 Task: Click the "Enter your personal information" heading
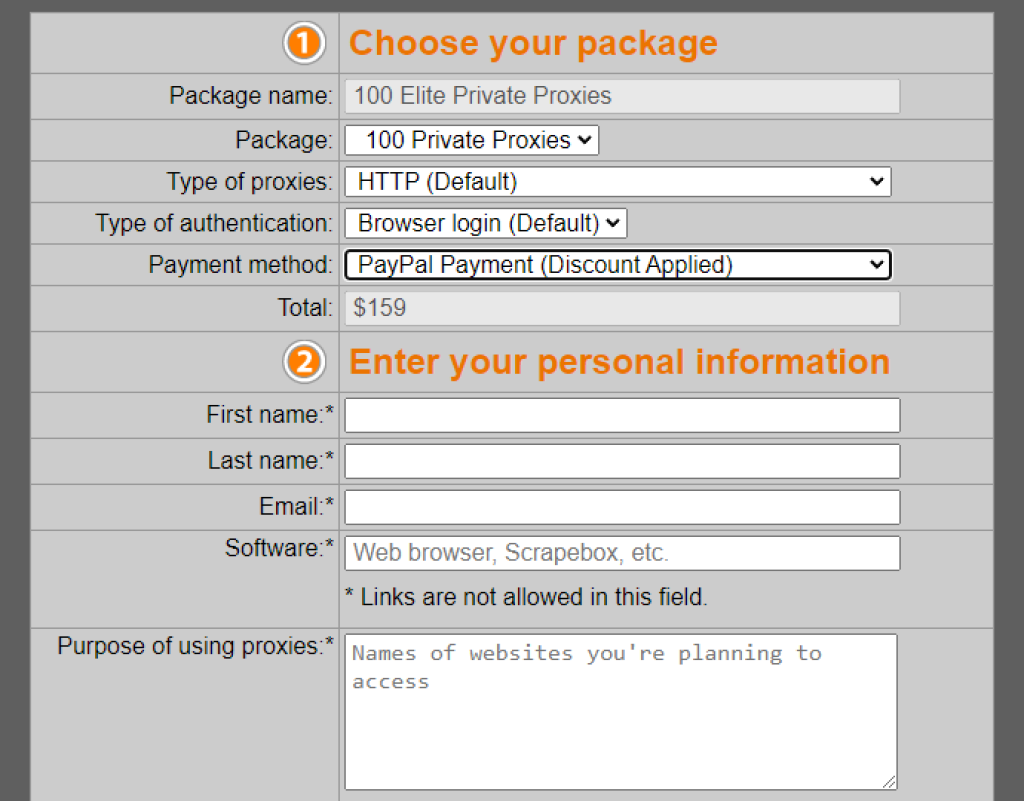tap(619, 362)
